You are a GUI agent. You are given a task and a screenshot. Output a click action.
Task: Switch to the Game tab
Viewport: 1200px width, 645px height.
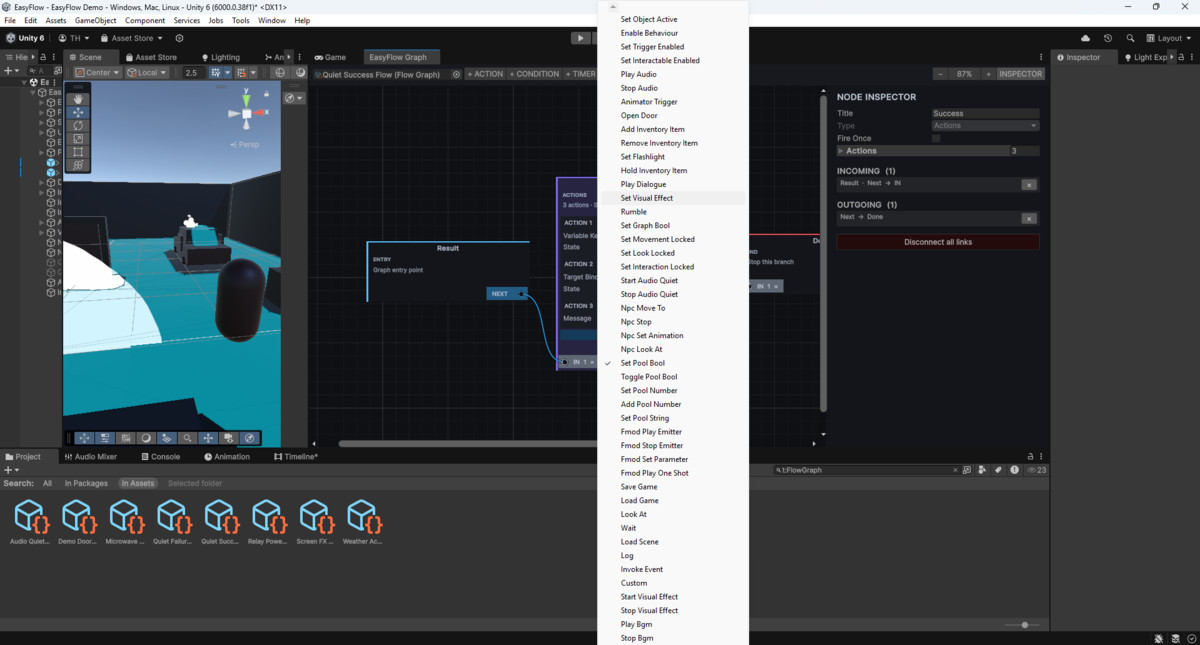point(330,57)
